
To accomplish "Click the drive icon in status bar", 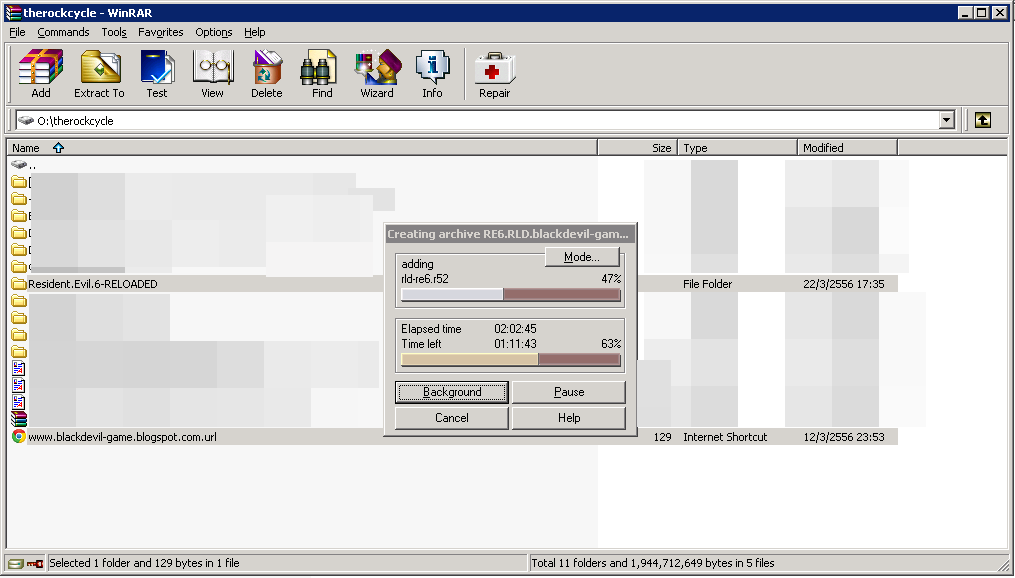I will pos(16,564).
